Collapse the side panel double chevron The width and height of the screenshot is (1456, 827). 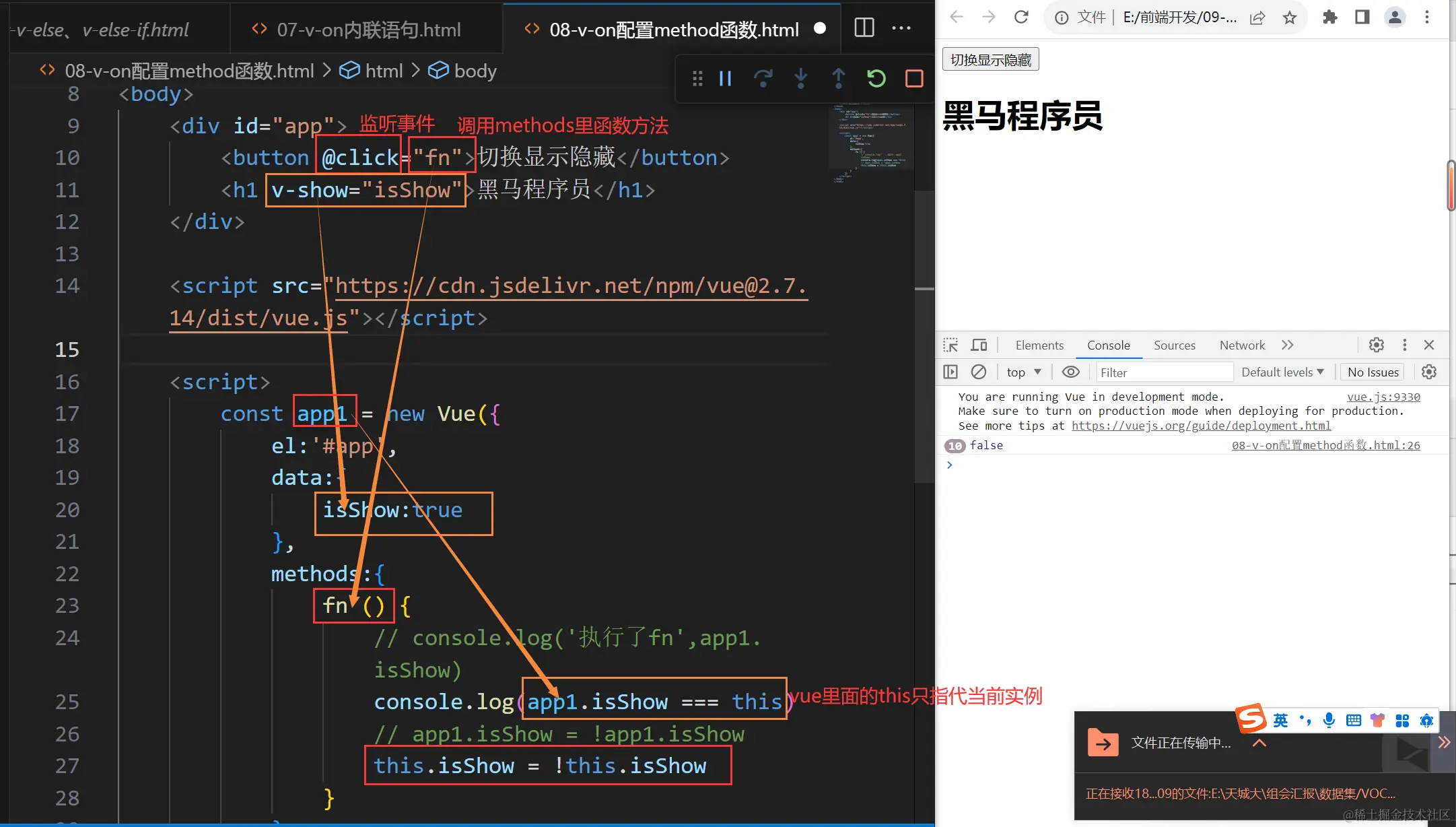[x=1444, y=742]
